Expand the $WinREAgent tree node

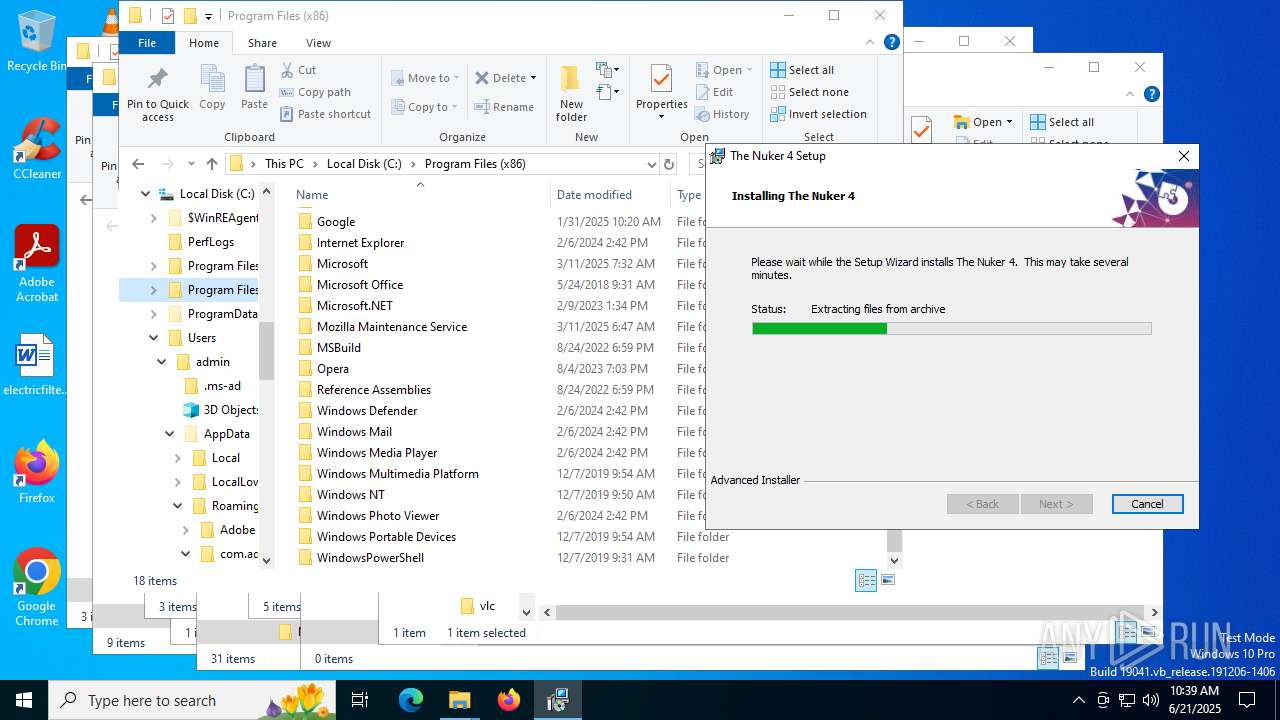153,218
